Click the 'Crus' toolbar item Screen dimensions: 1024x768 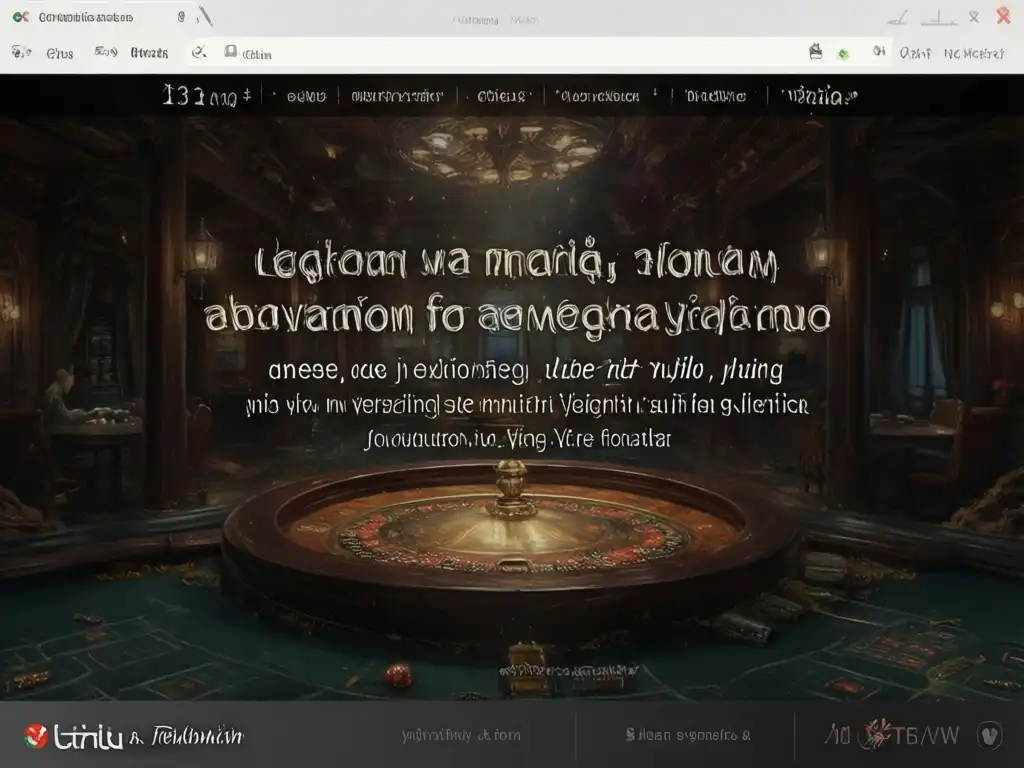(59, 54)
